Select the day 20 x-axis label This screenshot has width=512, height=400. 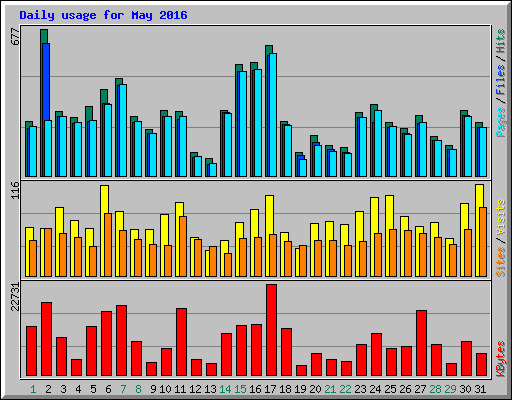pyautogui.click(x=315, y=389)
